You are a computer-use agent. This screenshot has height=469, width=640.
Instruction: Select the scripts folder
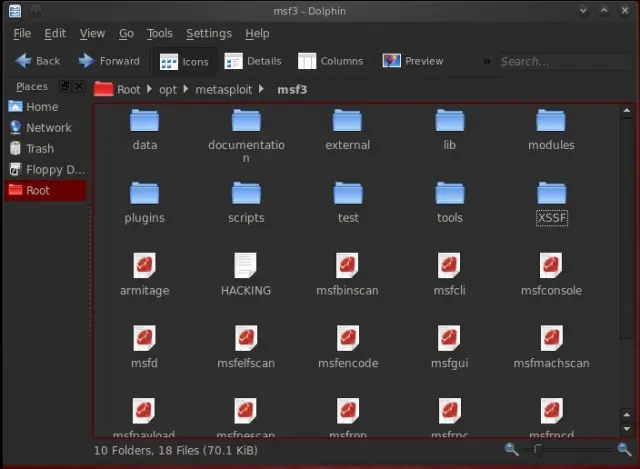tap(246, 203)
